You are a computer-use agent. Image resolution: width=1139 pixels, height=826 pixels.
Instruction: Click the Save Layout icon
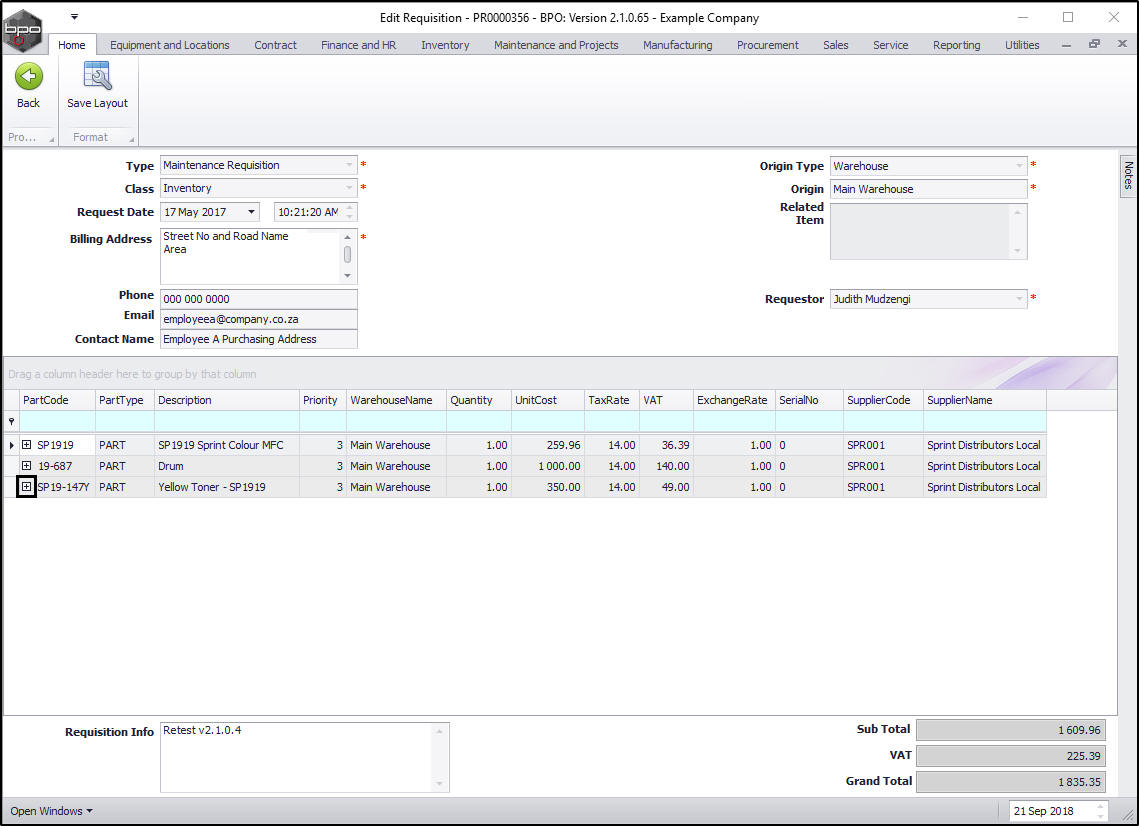pos(97,76)
